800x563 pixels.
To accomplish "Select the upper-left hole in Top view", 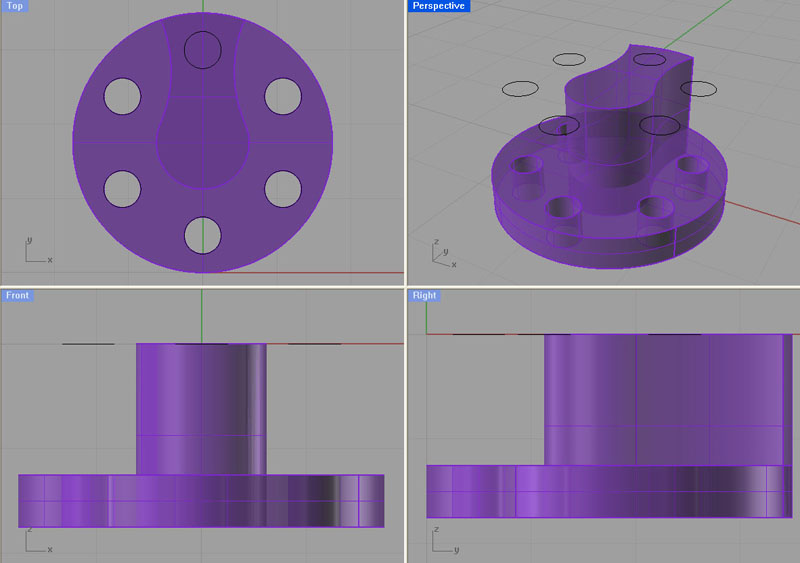I will [x=122, y=95].
